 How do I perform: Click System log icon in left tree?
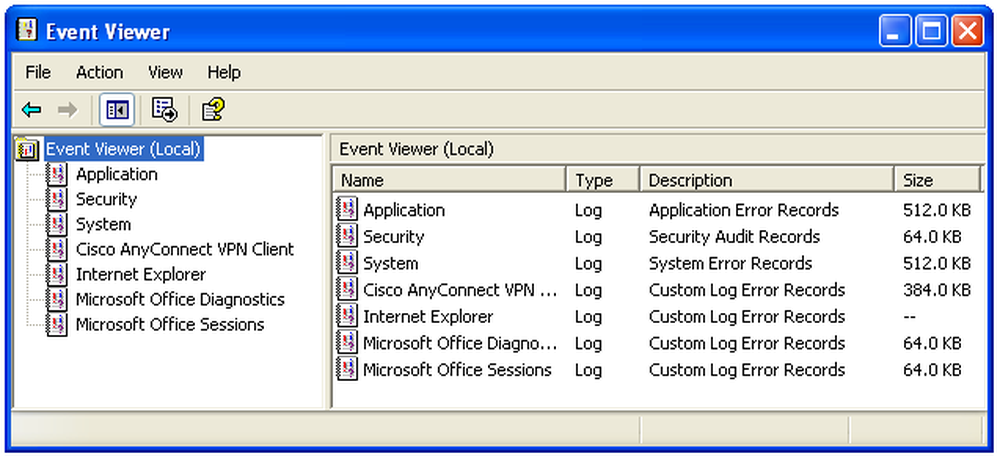pos(57,224)
